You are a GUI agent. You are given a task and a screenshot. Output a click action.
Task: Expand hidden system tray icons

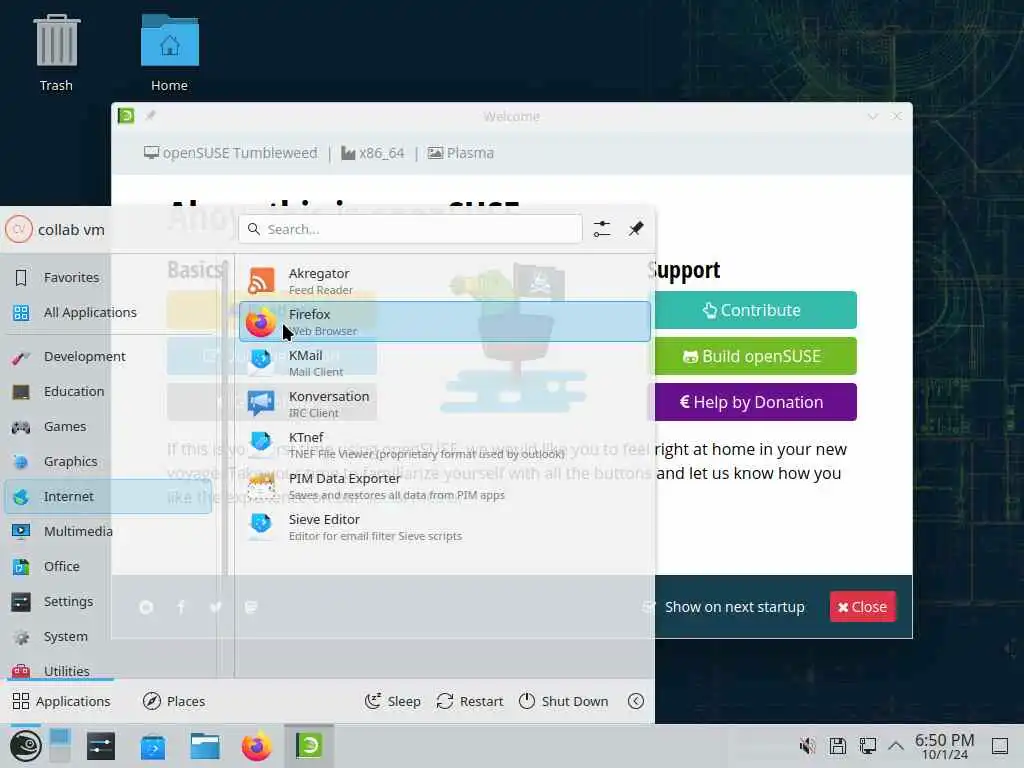click(x=896, y=746)
